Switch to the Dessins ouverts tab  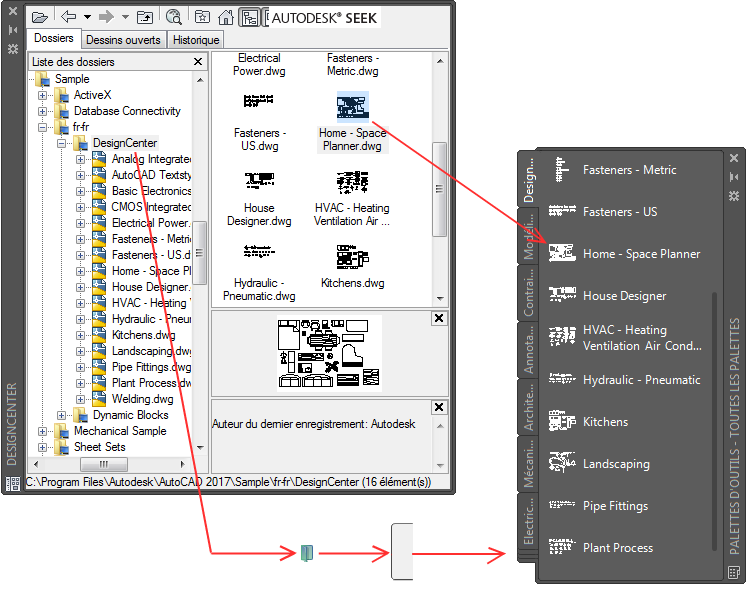(123, 40)
